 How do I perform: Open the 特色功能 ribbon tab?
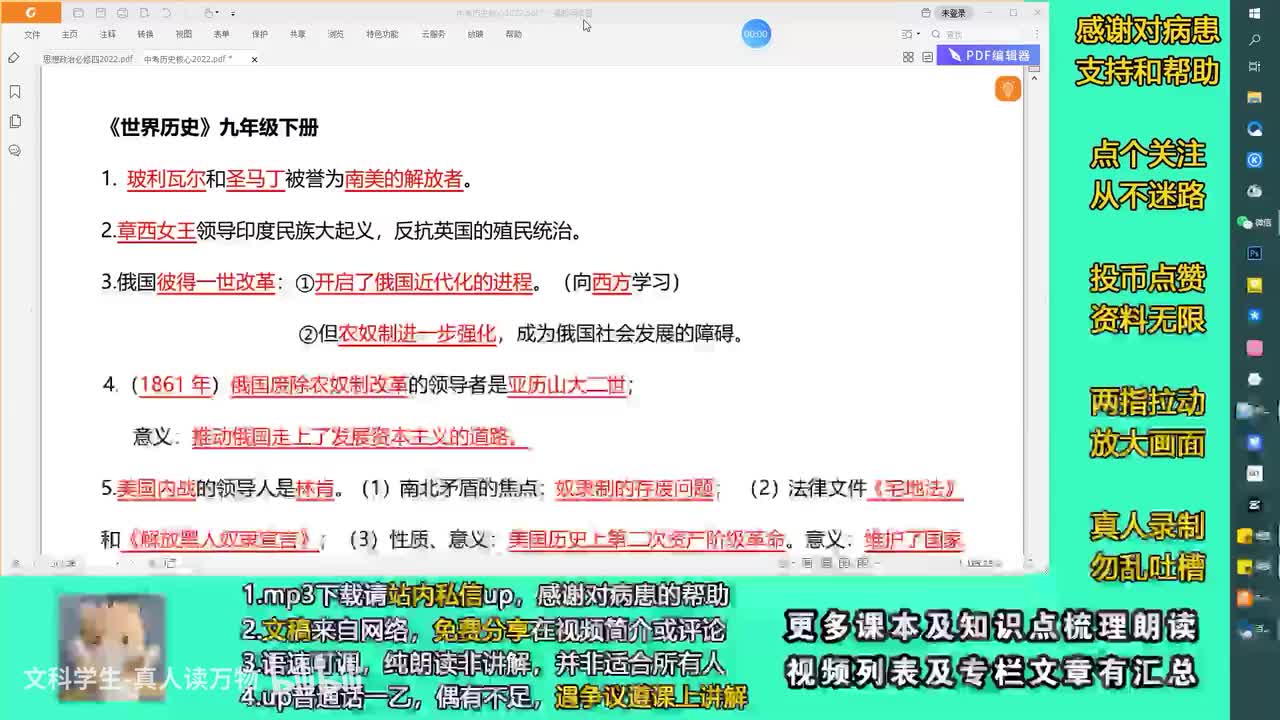click(382, 34)
